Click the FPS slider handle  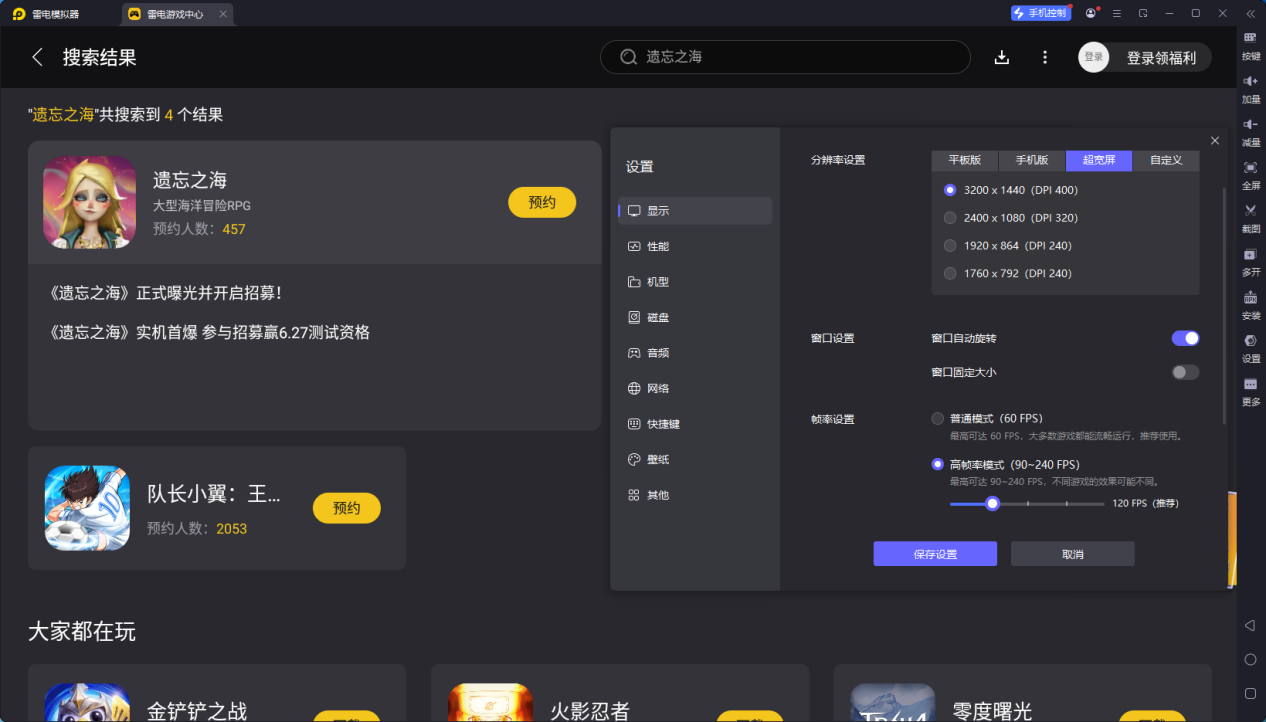coord(992,503)
